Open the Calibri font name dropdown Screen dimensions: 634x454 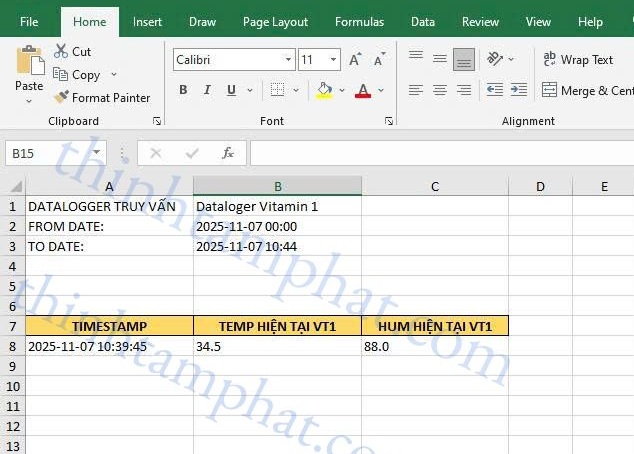[x=288, y=60]
